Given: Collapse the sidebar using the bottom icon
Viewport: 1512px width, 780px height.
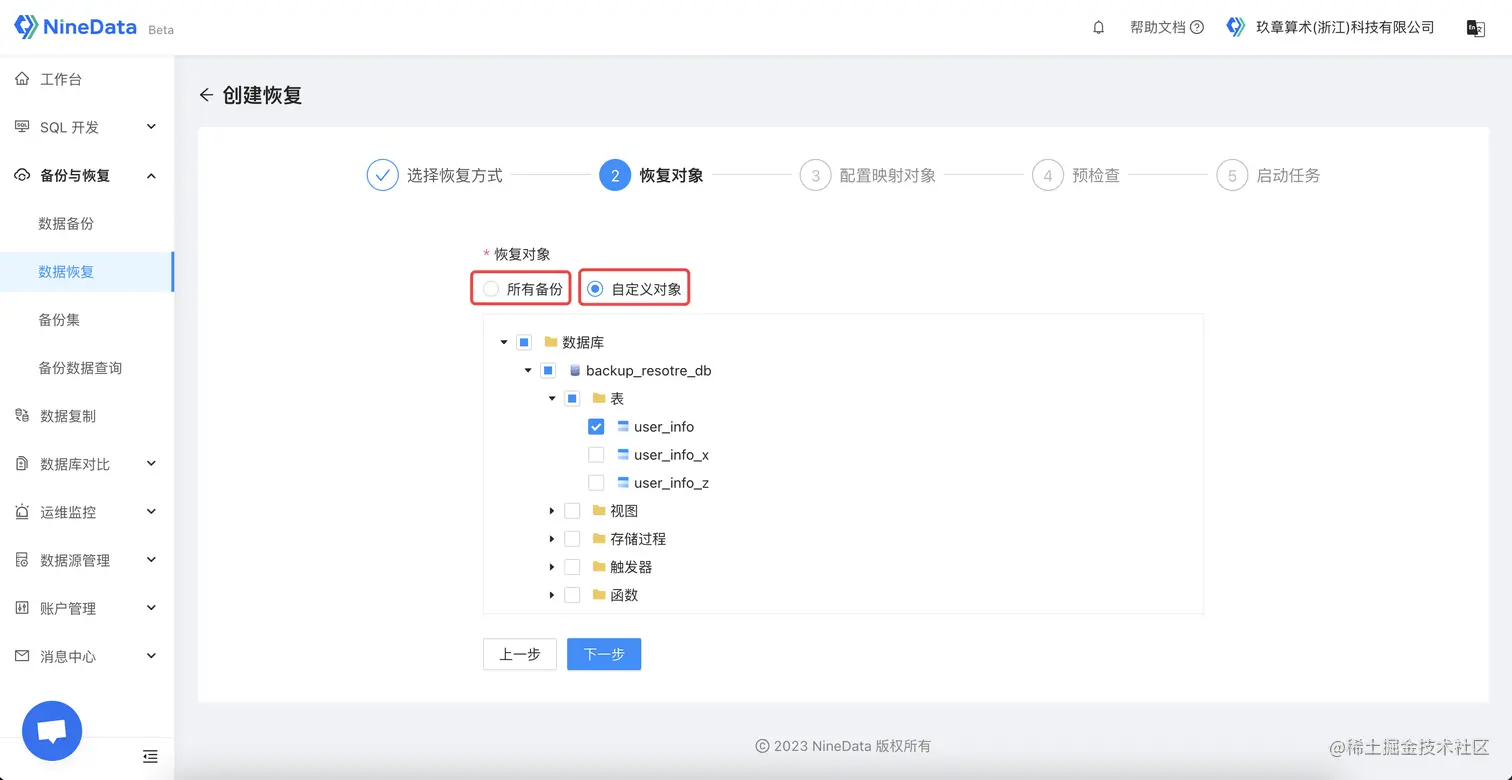Looking at the screenshot, I should point(150,757).
